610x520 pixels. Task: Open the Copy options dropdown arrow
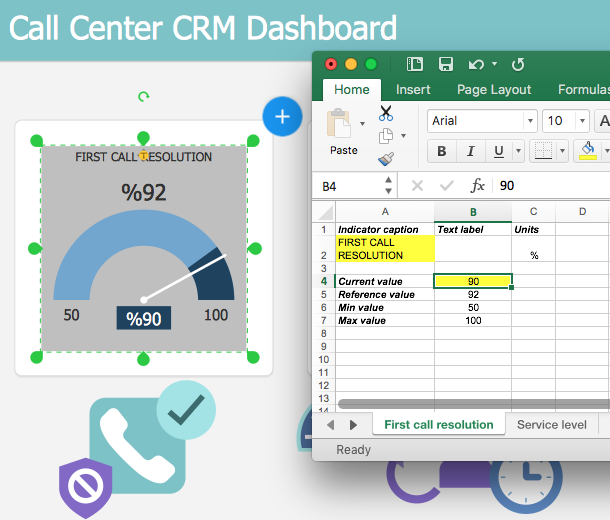click(x=403, y=136)
